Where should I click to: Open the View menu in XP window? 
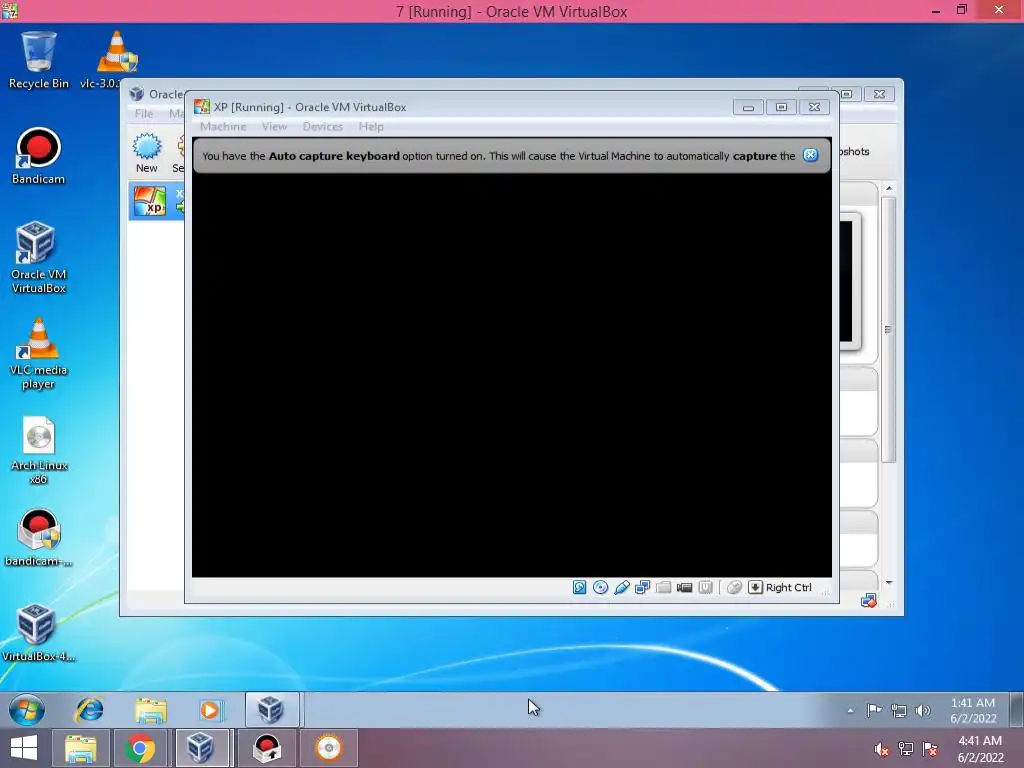coord(274,127)
